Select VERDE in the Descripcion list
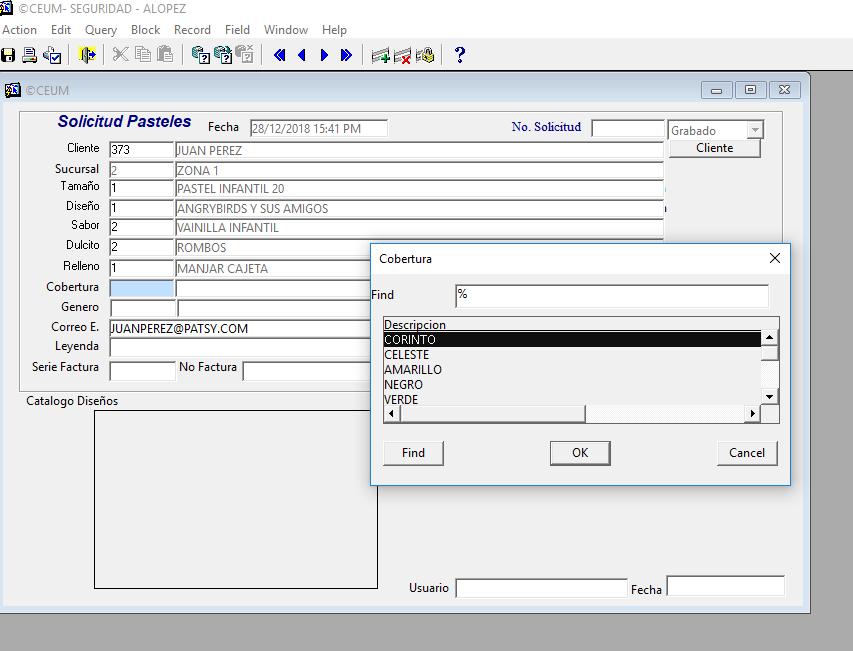Viewport: 853px width, 651px height. coord(572,399)
